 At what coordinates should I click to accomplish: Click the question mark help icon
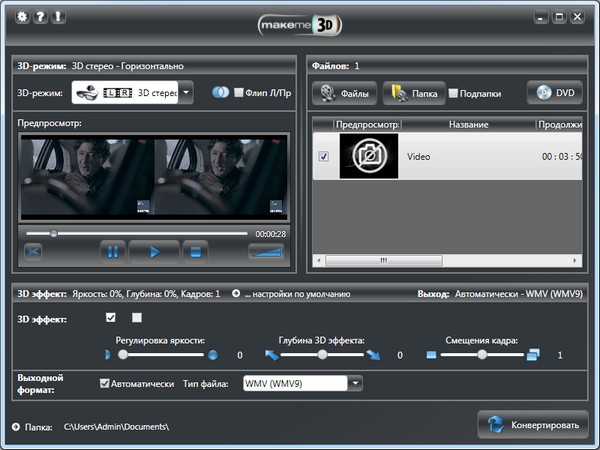tap(39, 18)
